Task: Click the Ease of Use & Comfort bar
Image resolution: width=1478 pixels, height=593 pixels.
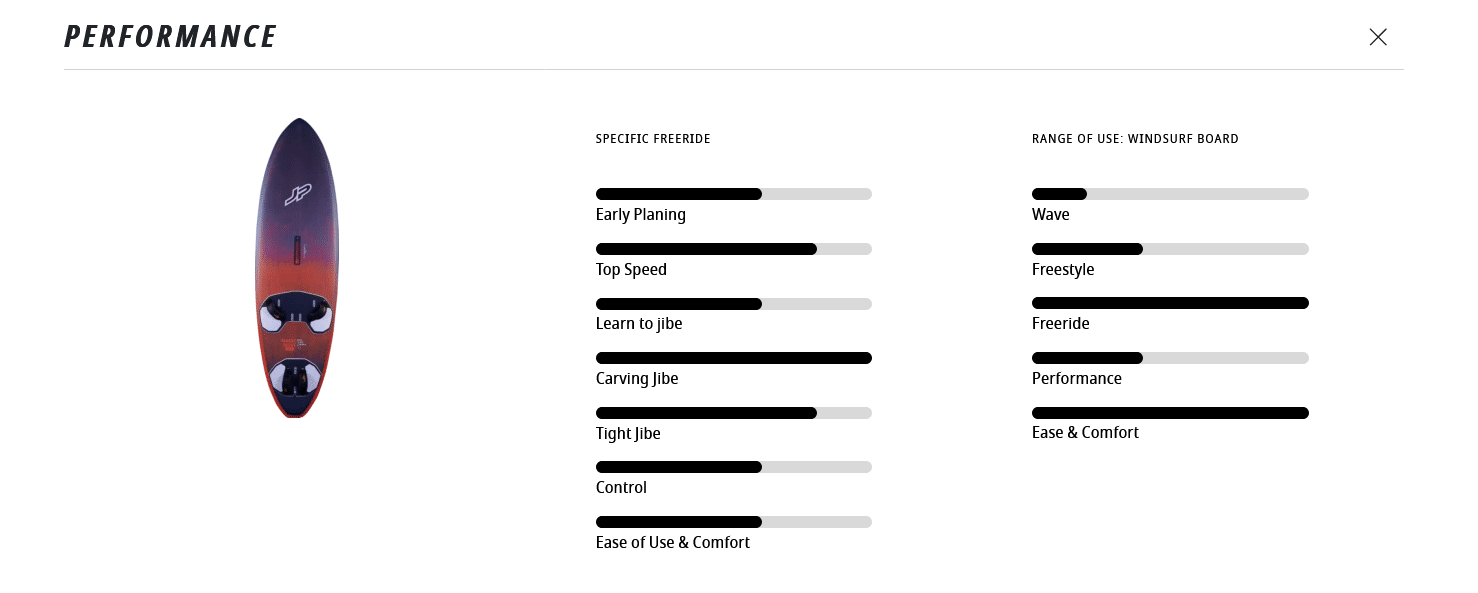Action: pyautogui.click(x=733, y=522)
